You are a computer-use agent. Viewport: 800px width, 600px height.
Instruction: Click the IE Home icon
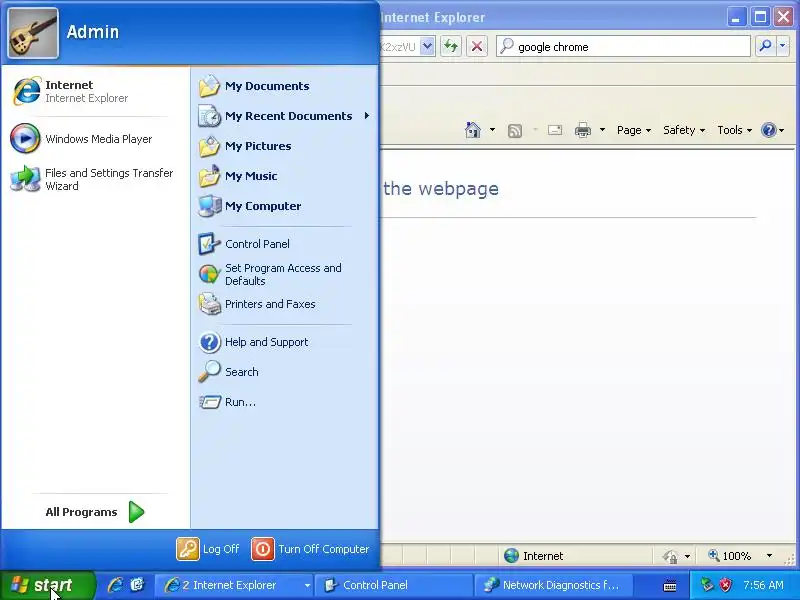coord(473,130)
